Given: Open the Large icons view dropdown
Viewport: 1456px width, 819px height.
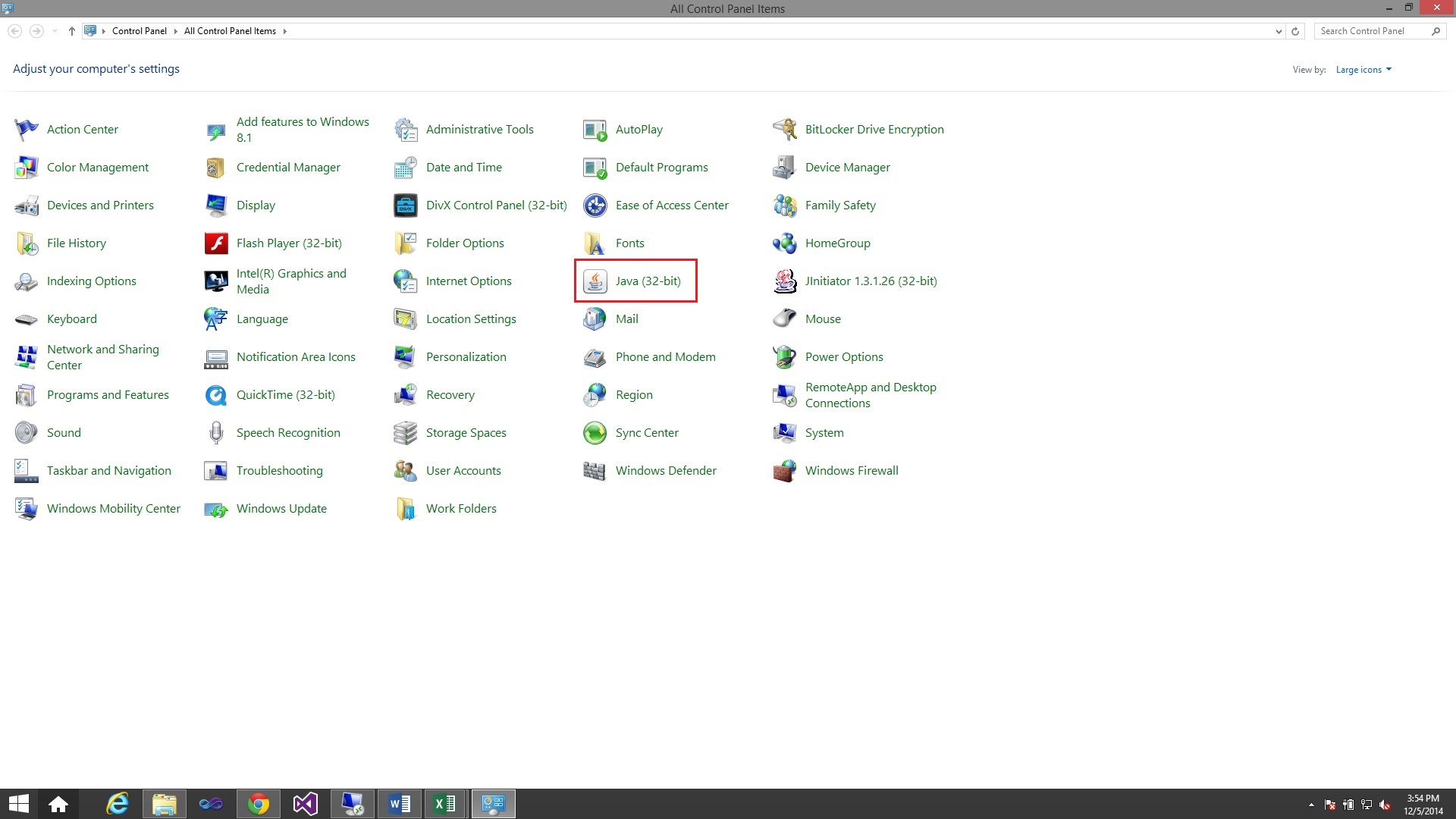Looking at the screenshot, I should 1363,70.
